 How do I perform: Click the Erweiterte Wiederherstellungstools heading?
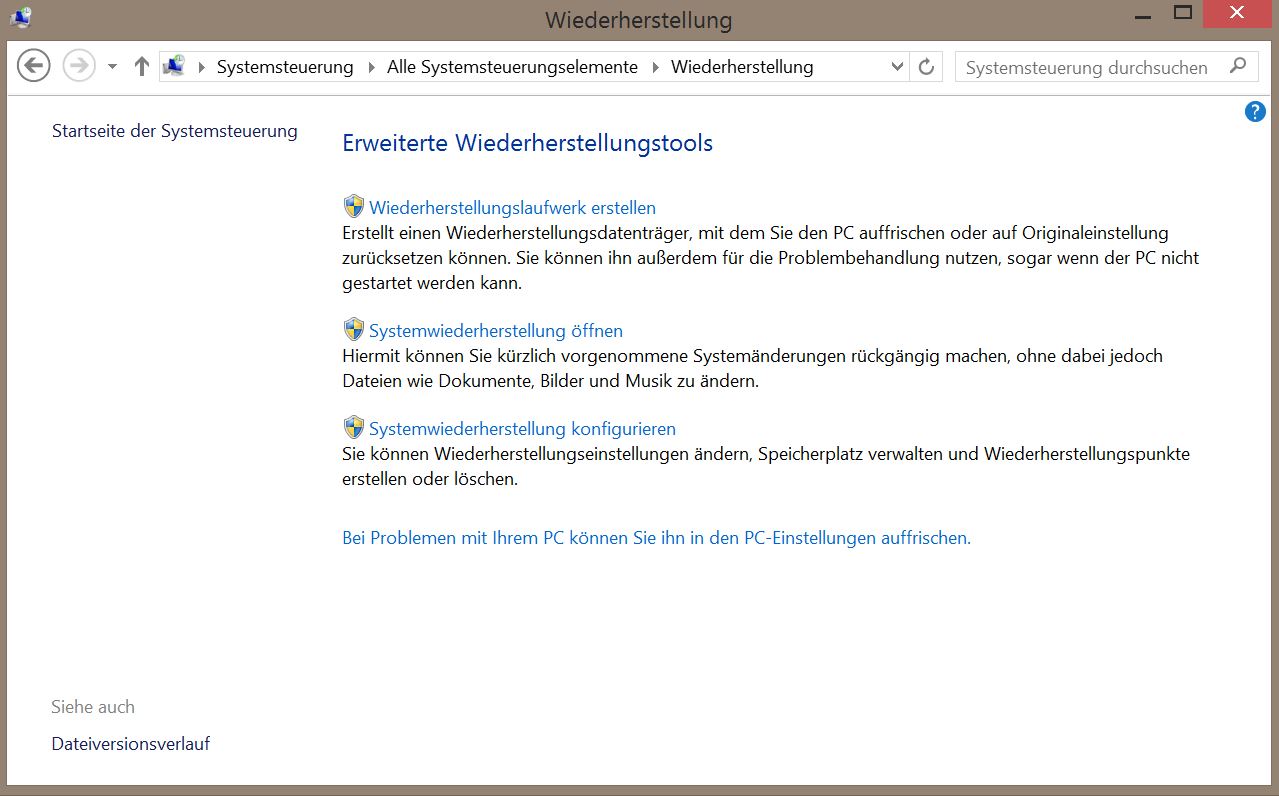(x=527, y=143)
